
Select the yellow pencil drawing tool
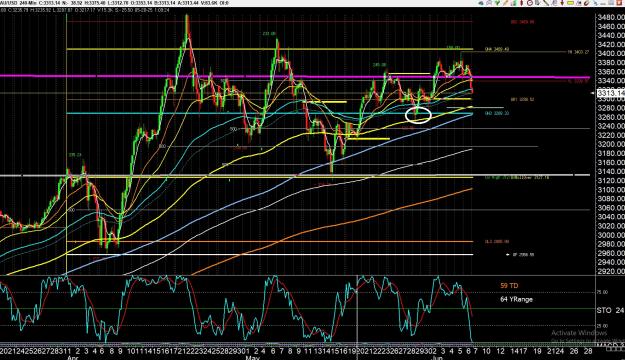tap(505, 3)
